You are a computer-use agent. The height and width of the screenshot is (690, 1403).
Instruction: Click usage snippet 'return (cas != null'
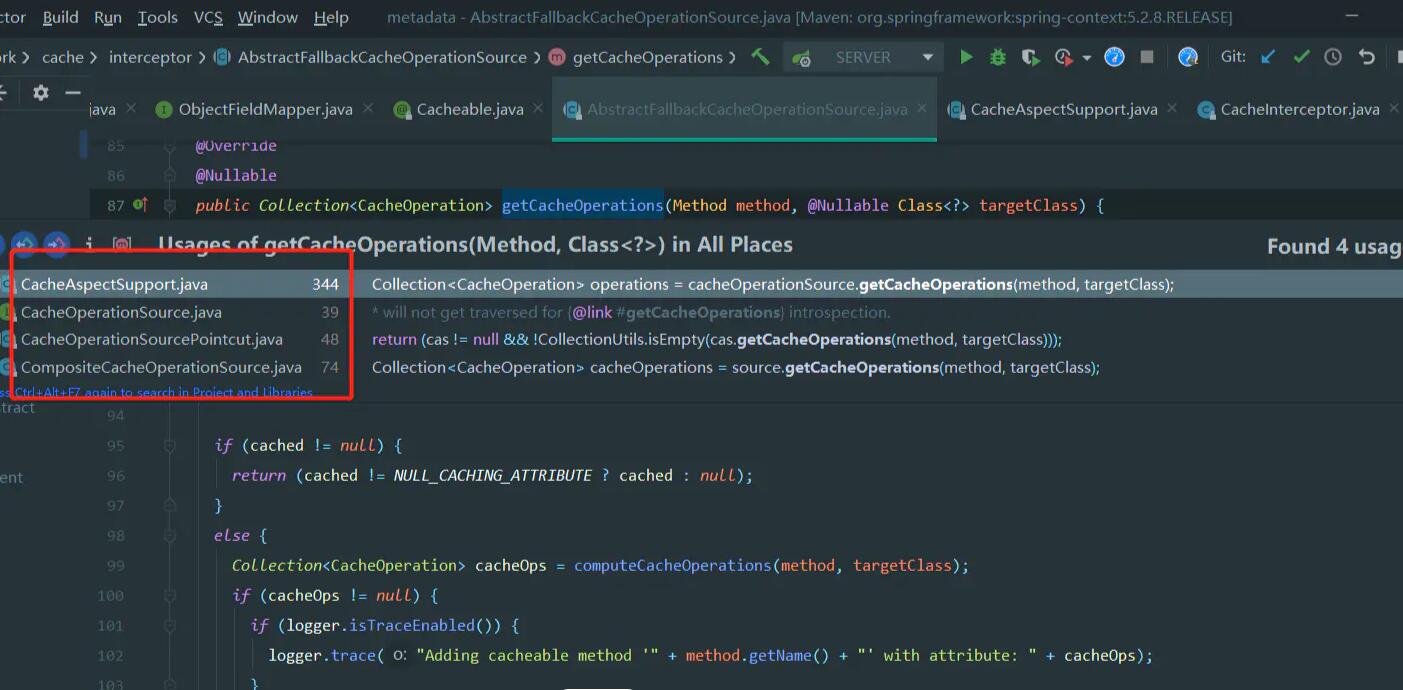(x=717, y=339)
